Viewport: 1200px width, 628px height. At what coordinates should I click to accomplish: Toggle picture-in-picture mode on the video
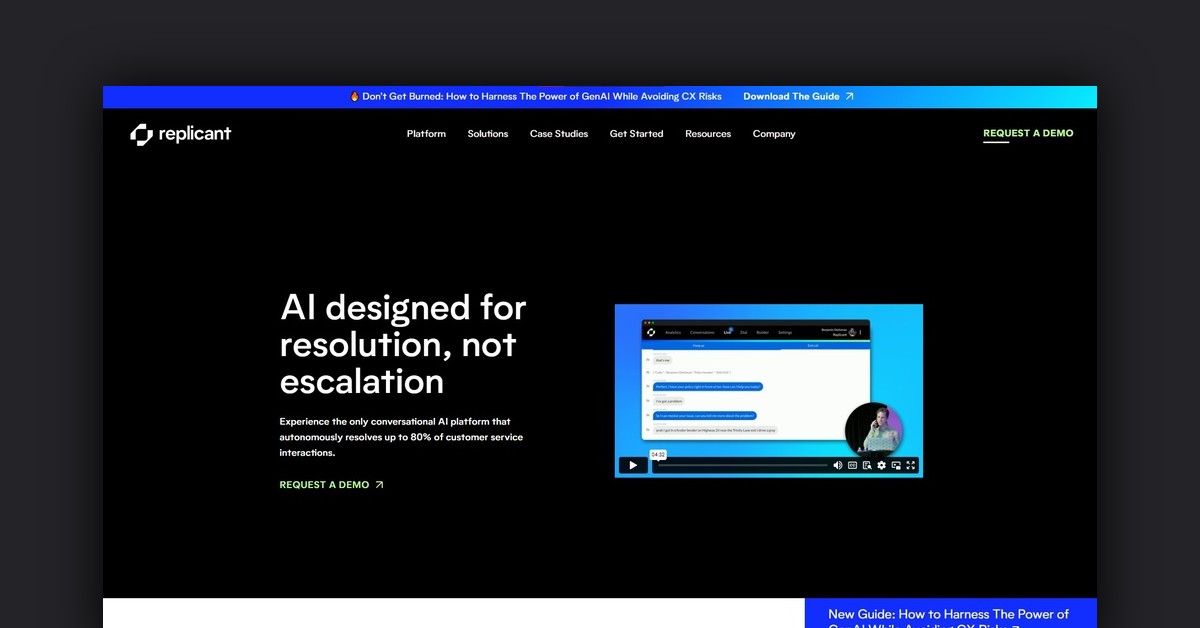pos(896,465)
